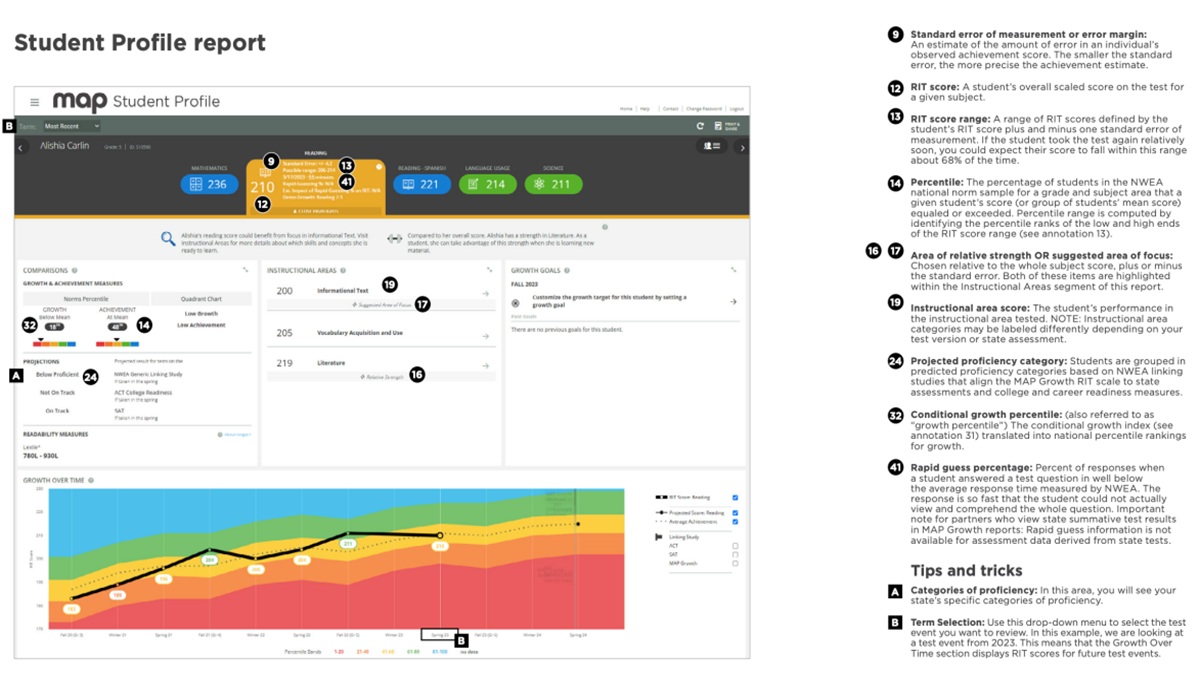
Task: Expand the Instructional Areas panel
Action: click(x=489, y=270)
